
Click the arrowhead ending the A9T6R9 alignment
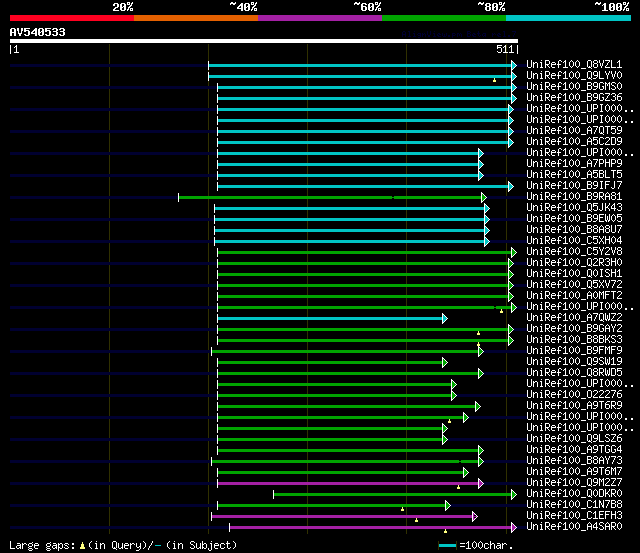pyautogui.click(x=478, y=406)
